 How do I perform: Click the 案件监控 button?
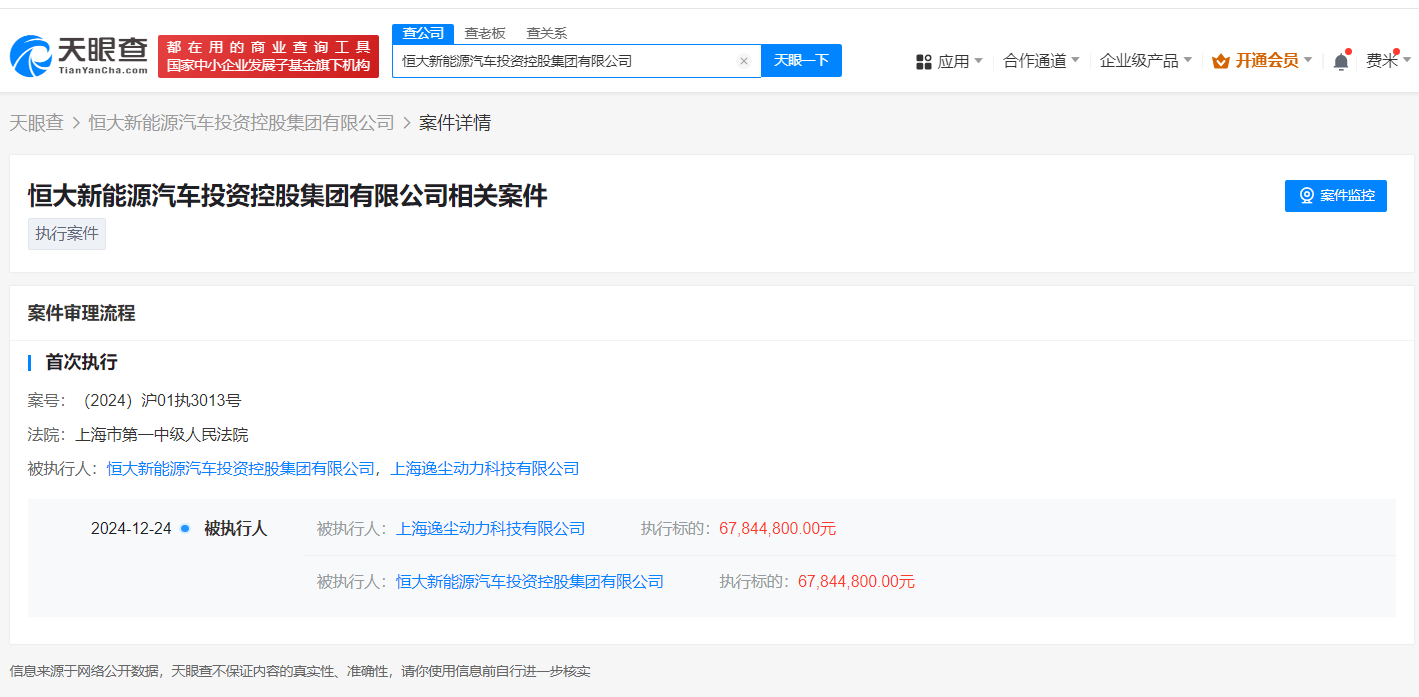(1336, 196)
